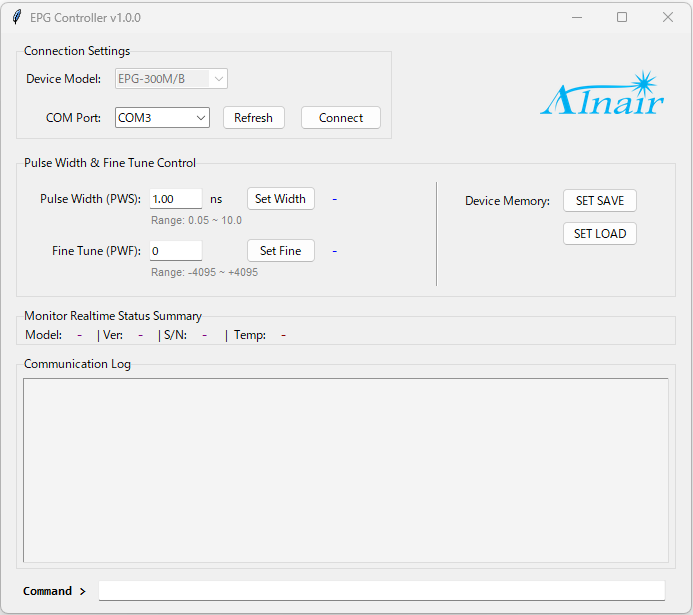693x615 pixels.
Task: Save settings with SET SAVE button
Action: click(600, 201)
